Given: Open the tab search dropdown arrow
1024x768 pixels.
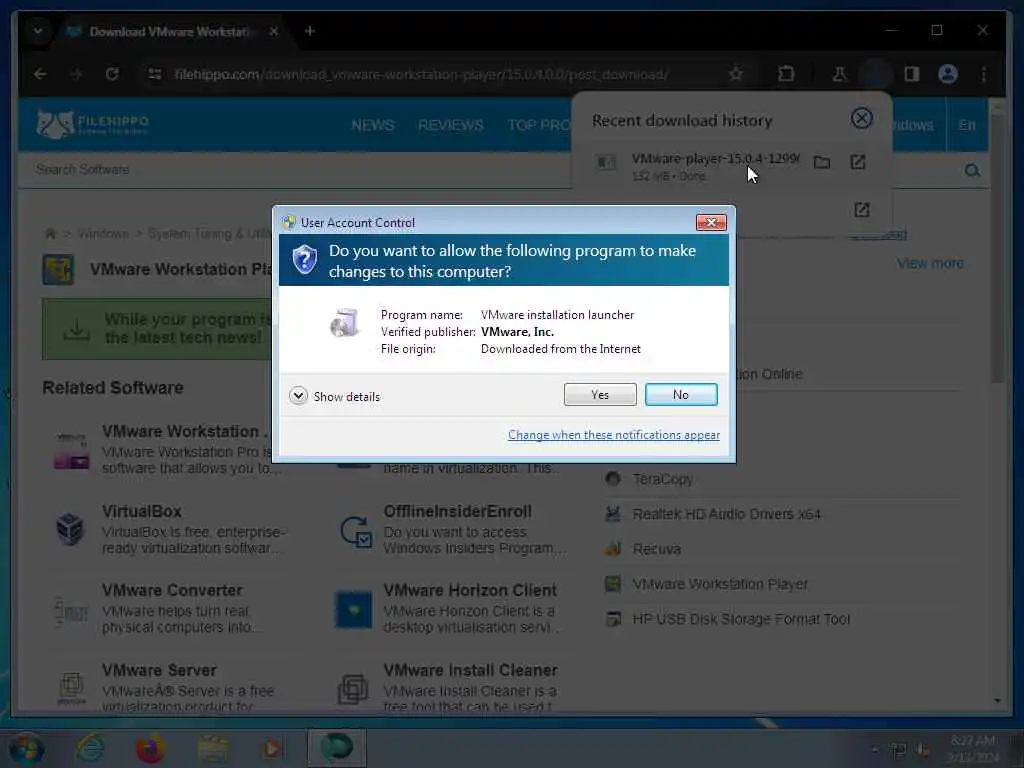Looking at the screenshot, I should click(38, 31).
